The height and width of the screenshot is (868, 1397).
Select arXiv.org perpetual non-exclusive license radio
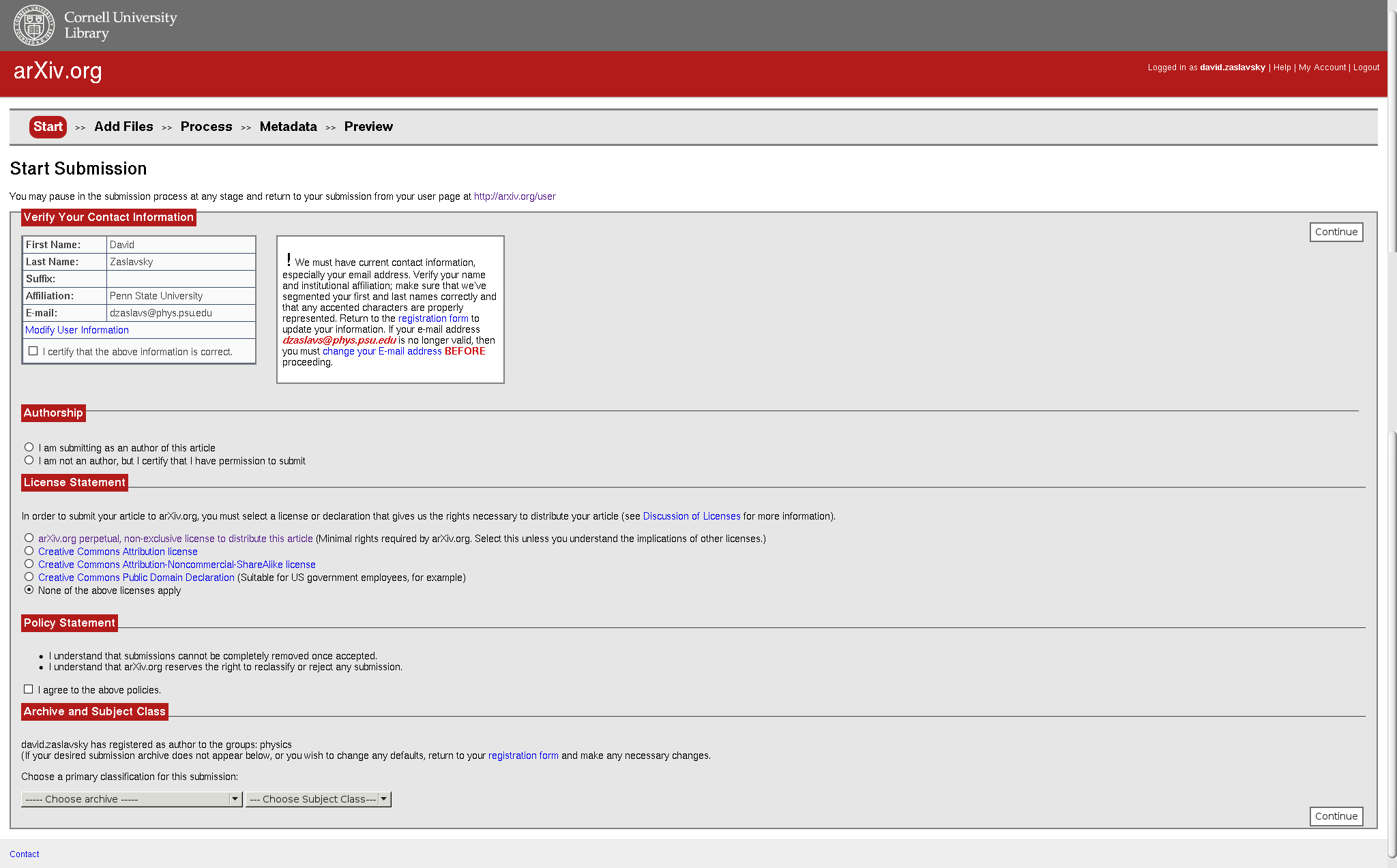tap(29, 538)
